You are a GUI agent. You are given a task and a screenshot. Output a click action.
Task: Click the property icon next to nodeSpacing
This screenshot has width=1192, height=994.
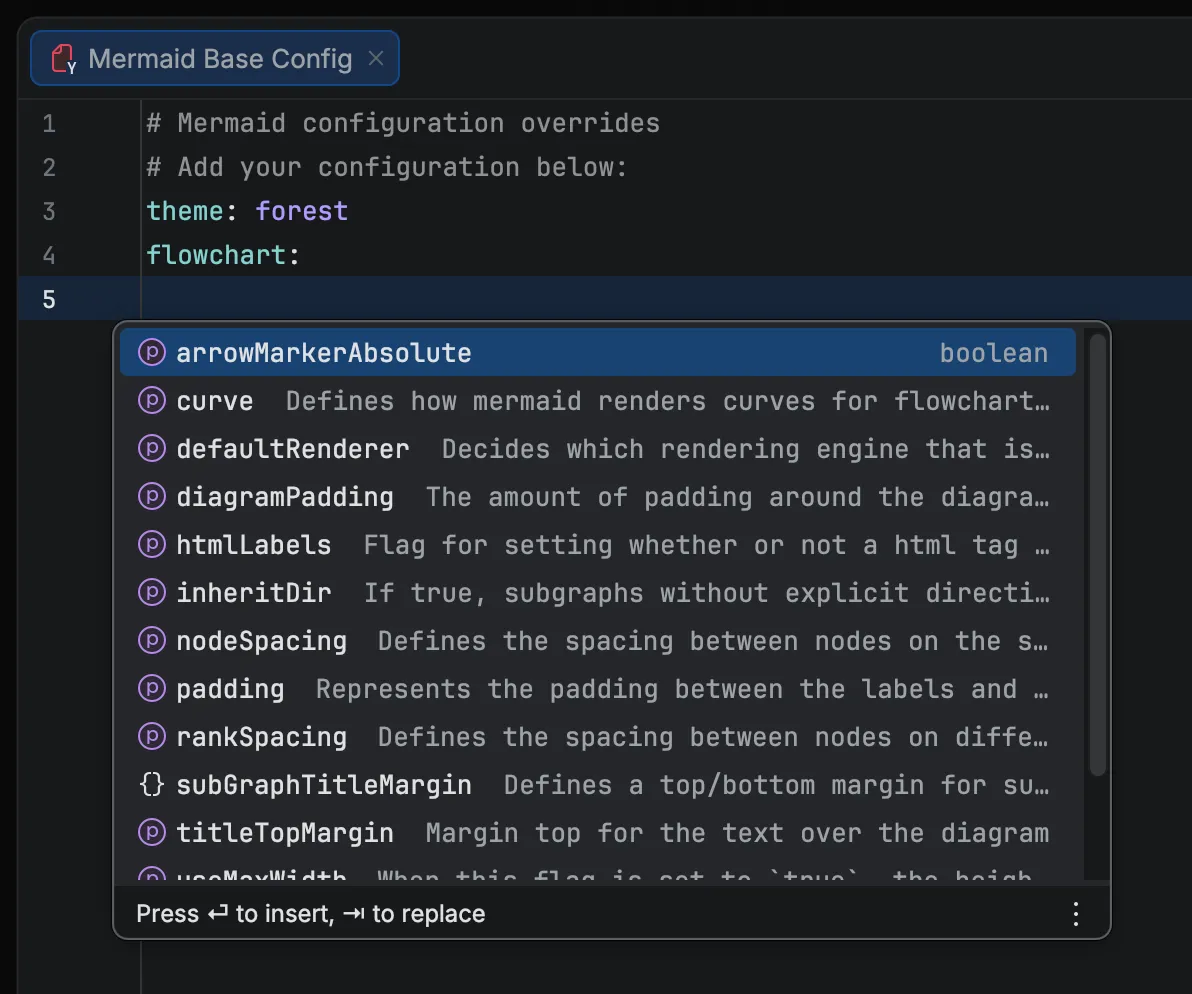150,640
